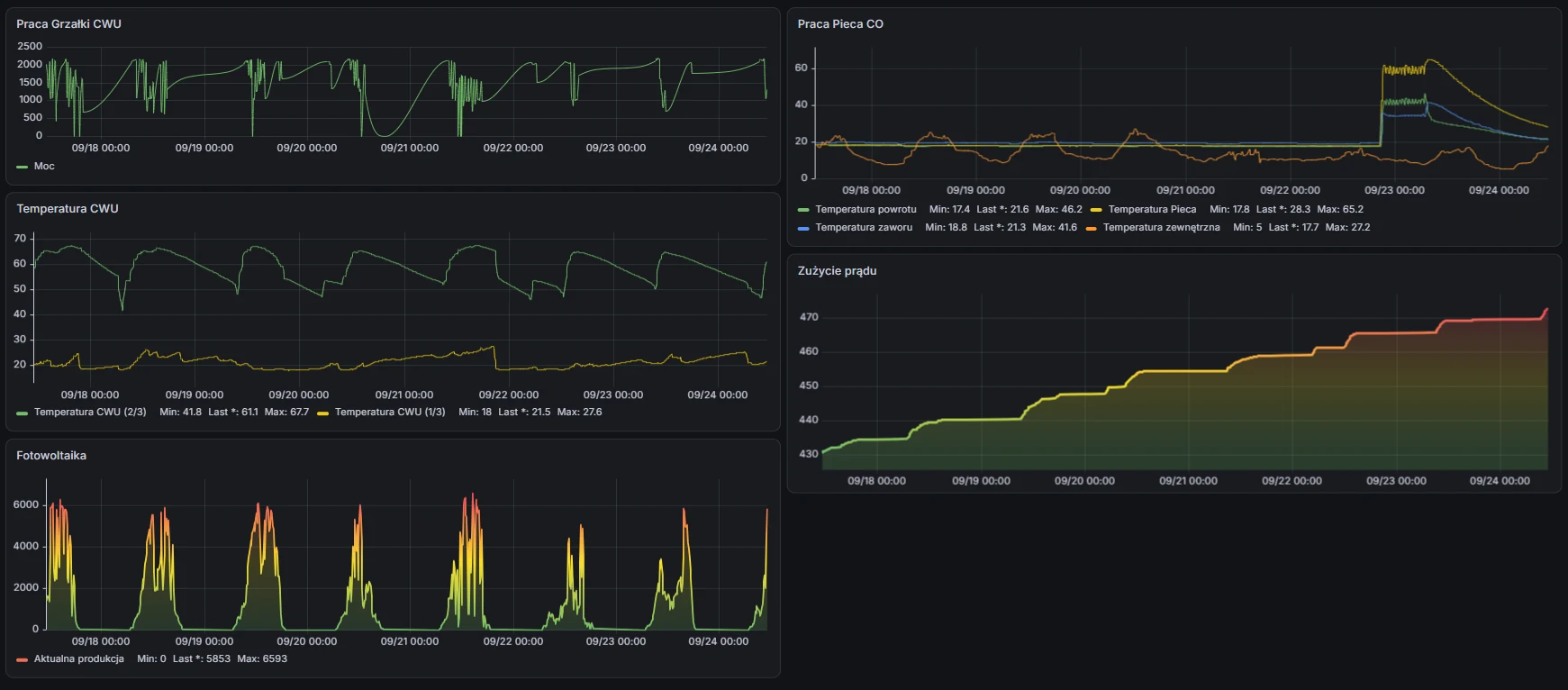1568x690 pixels.
Task: Click blue swatch beside Temperatura zaworu
Action: pos(803,228)
